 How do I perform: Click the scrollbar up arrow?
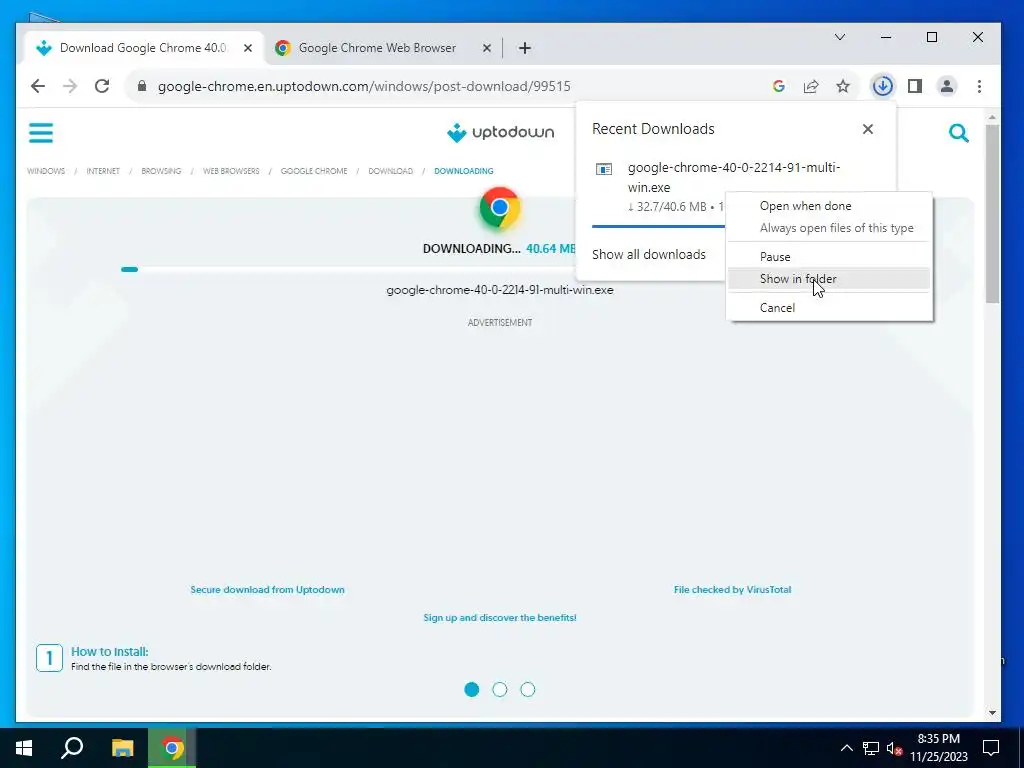click(992, 118)
